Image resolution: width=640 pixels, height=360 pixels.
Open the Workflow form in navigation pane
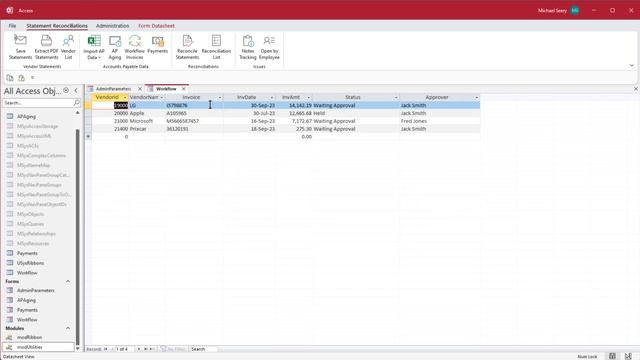(27, 320)
